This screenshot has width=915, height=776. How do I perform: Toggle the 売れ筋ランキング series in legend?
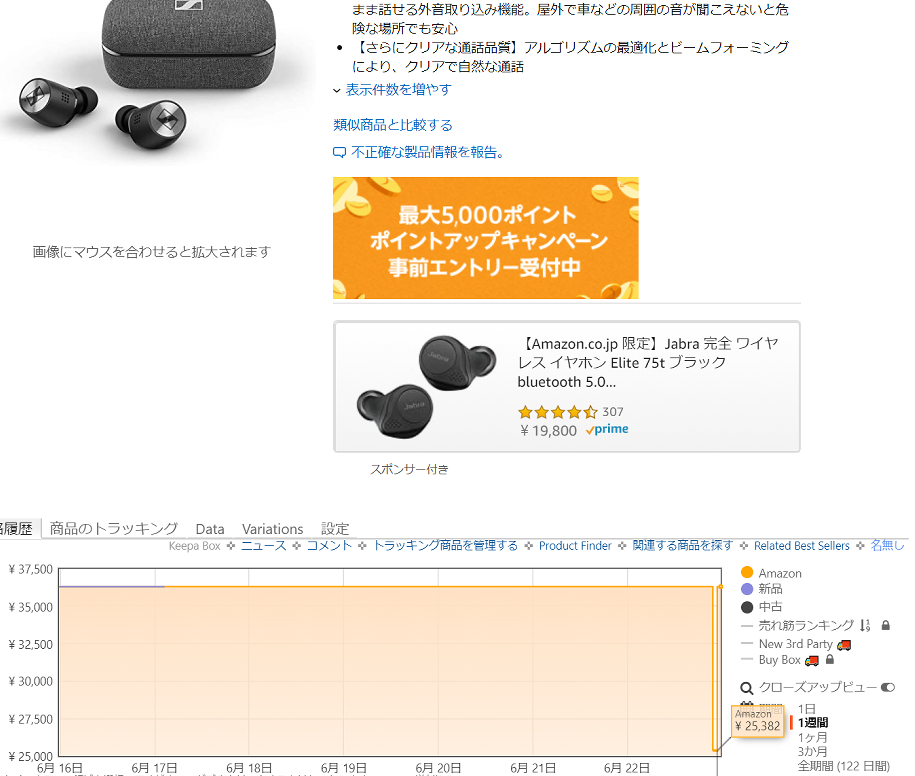[806, 625]
